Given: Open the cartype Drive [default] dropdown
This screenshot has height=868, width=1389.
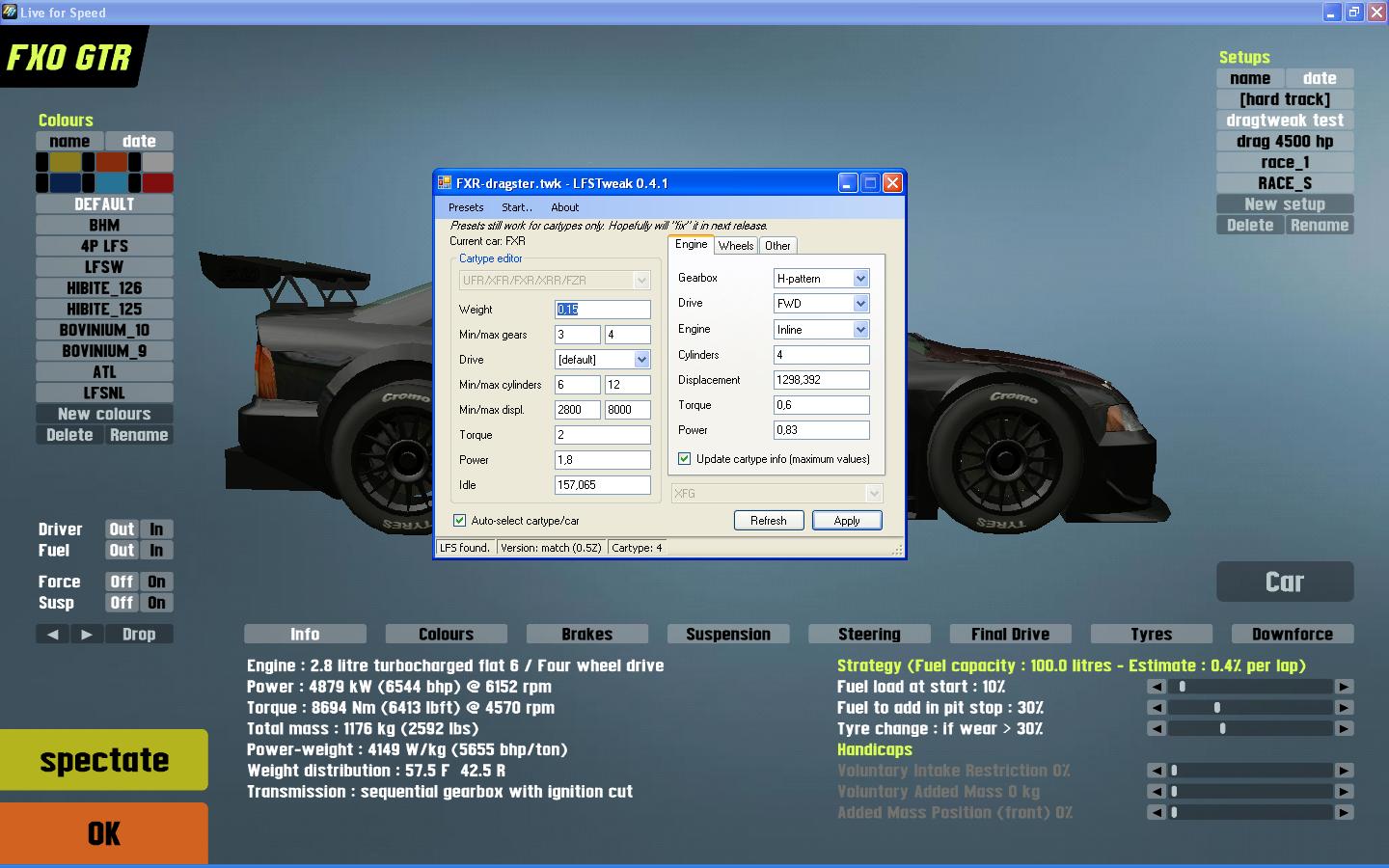Looking at the screenshot, I should 641,360.
